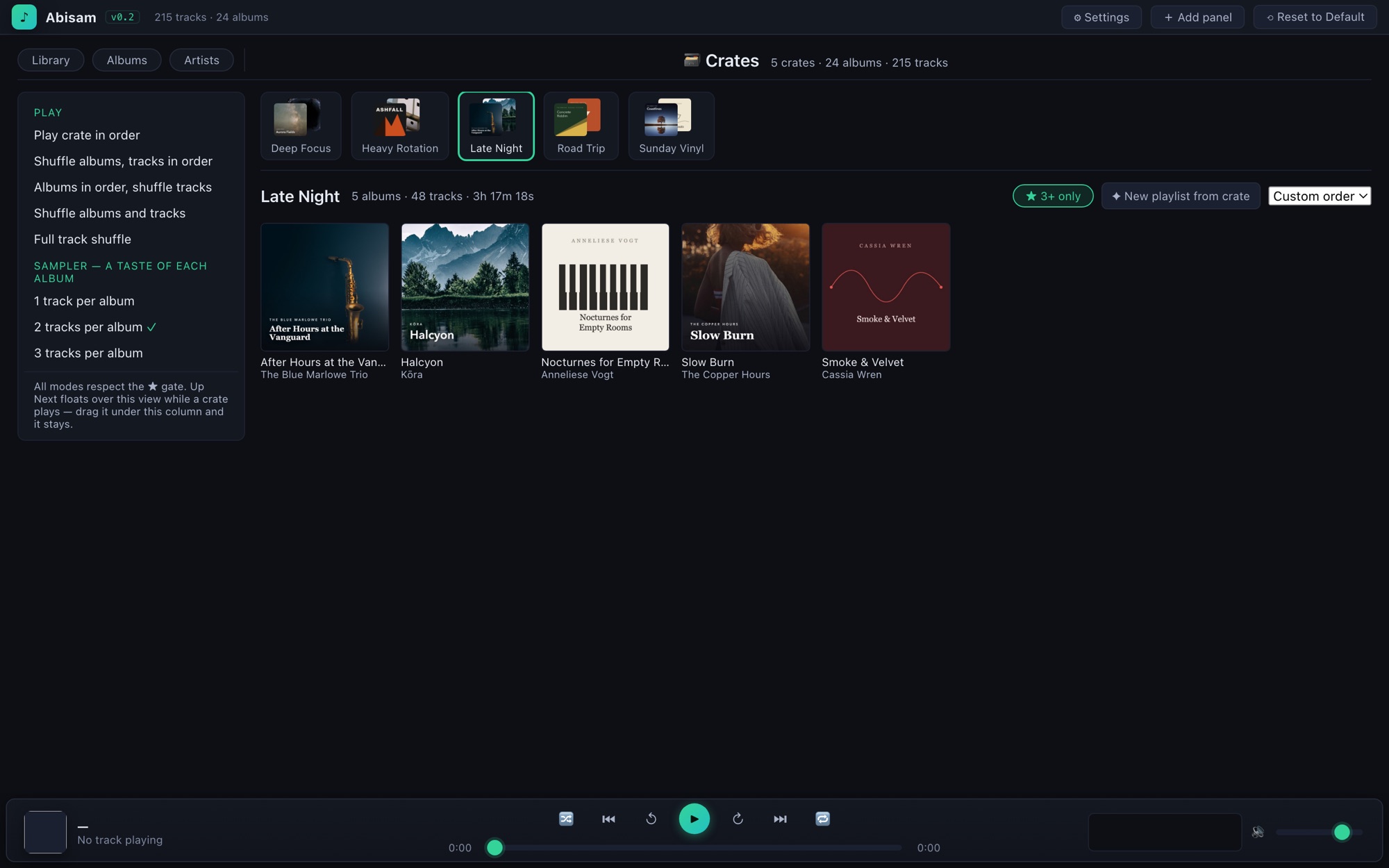The height and width of the screenshot is (868, 1389).
Task: Open After Hours at the Vanguard album cover
Action: 324,287
